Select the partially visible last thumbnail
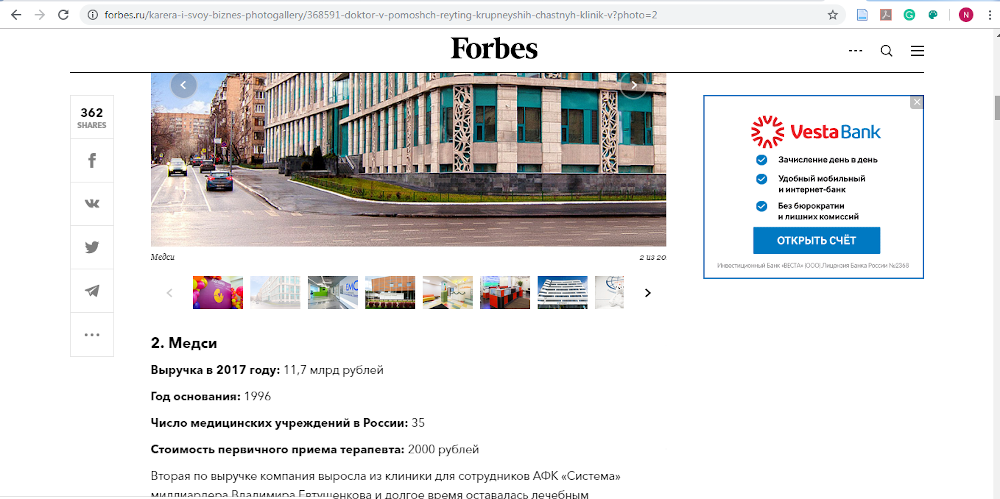Viewport: 1000px width, 499px height. [609, 292]
